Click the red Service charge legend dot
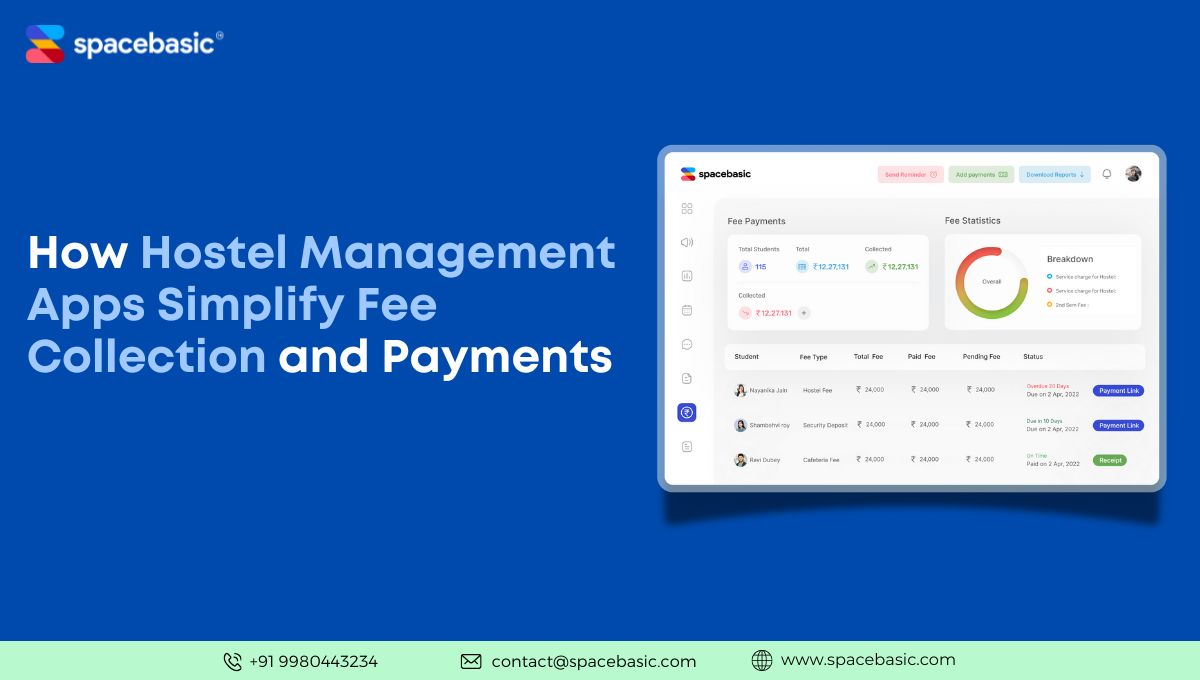This screenshot has height=680, width=1200. coord(1049,290)
